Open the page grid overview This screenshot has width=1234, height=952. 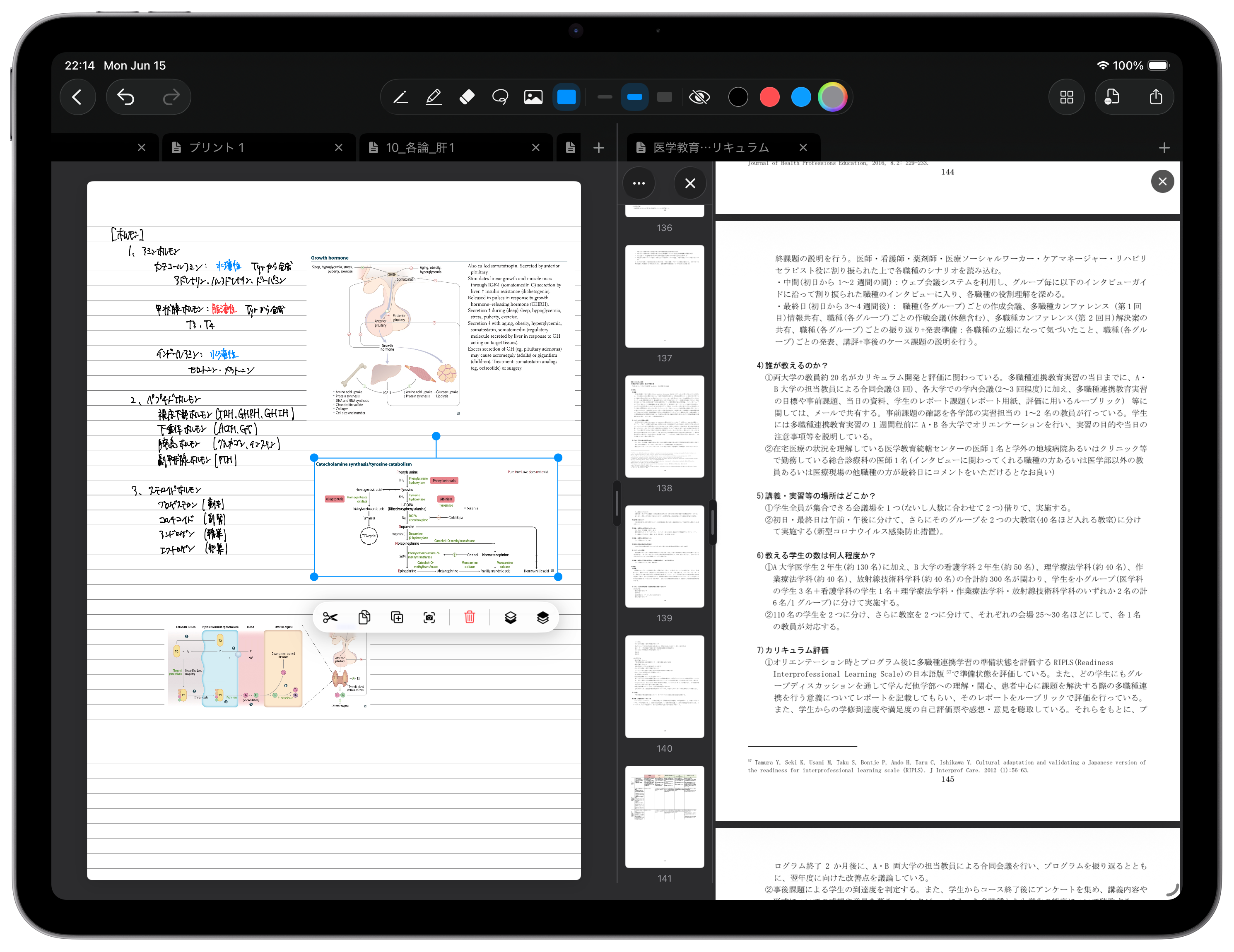(x=1067, y=97)
